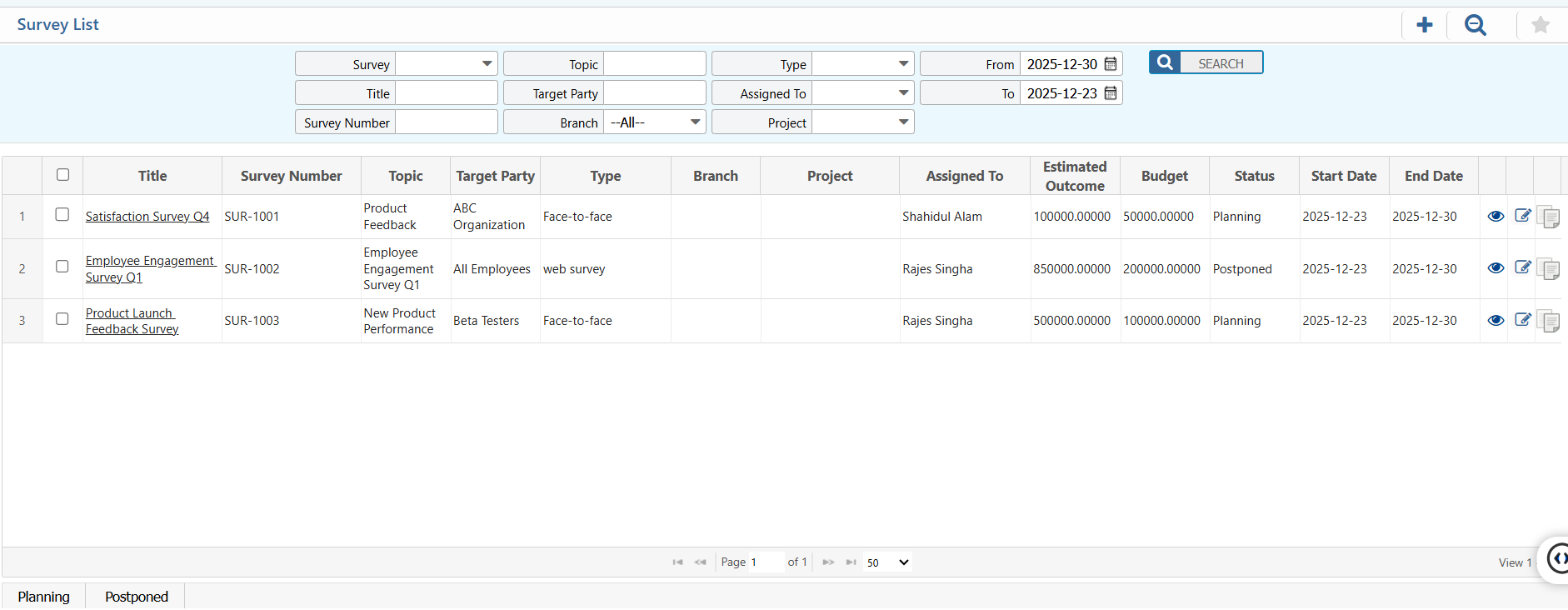Select checkbox for Product Launch Feedback Survey
Viewport: 1568px width, 610px height.
[x=62, y=319]
